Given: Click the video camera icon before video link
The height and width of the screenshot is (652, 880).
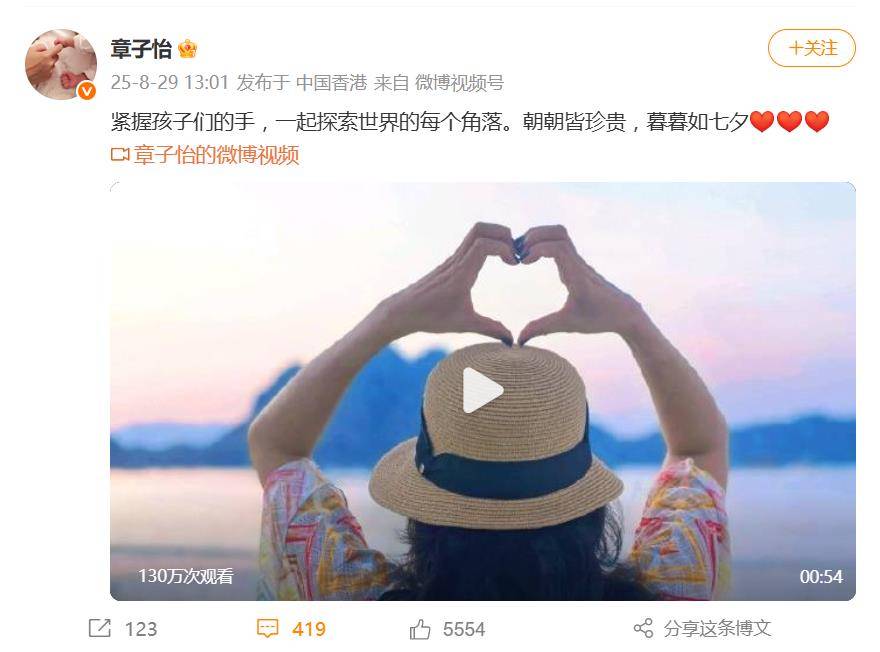Looking at the screenshot, I should tap(120, 154).
